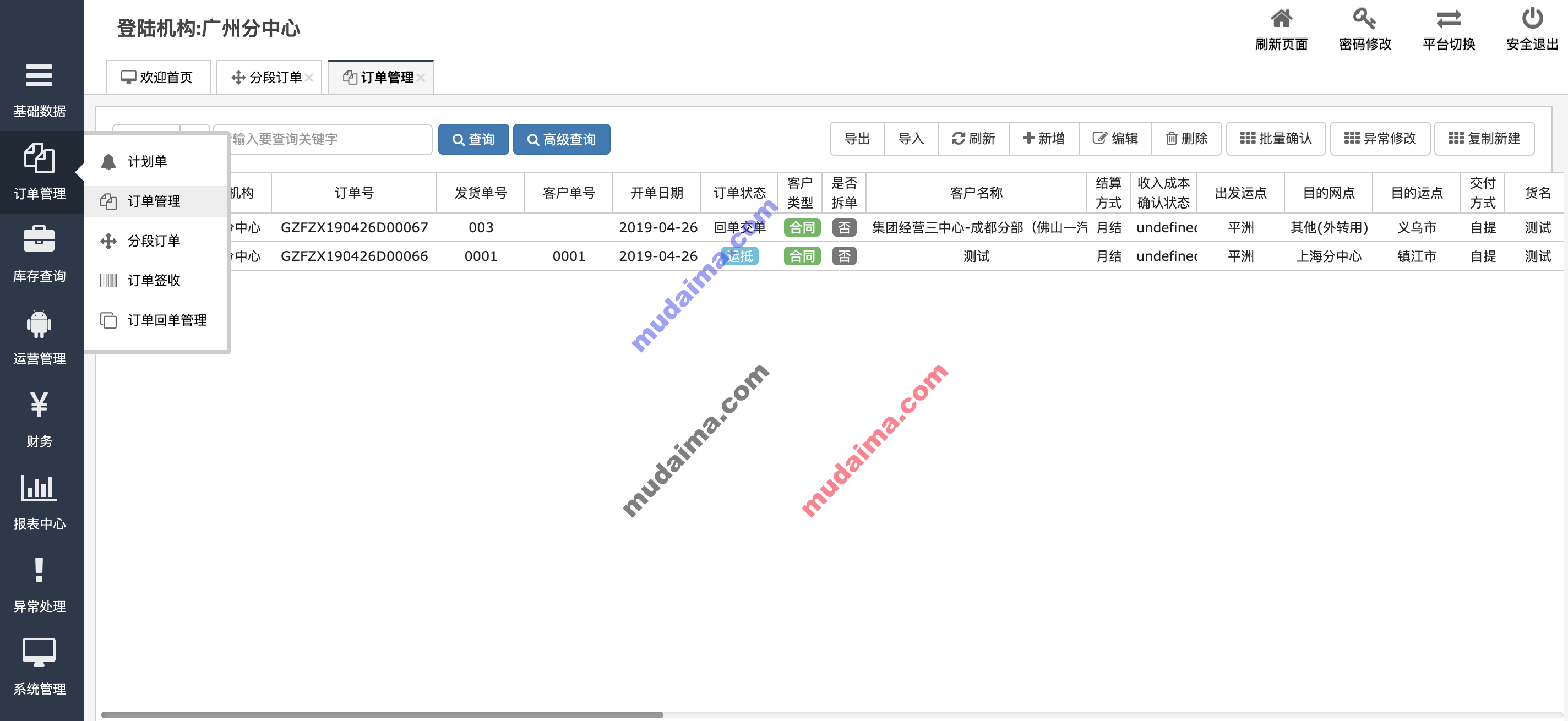Click the 客户名称 column header
The width and height of the screenshot is (1568, 721).
tap(976, 193)
